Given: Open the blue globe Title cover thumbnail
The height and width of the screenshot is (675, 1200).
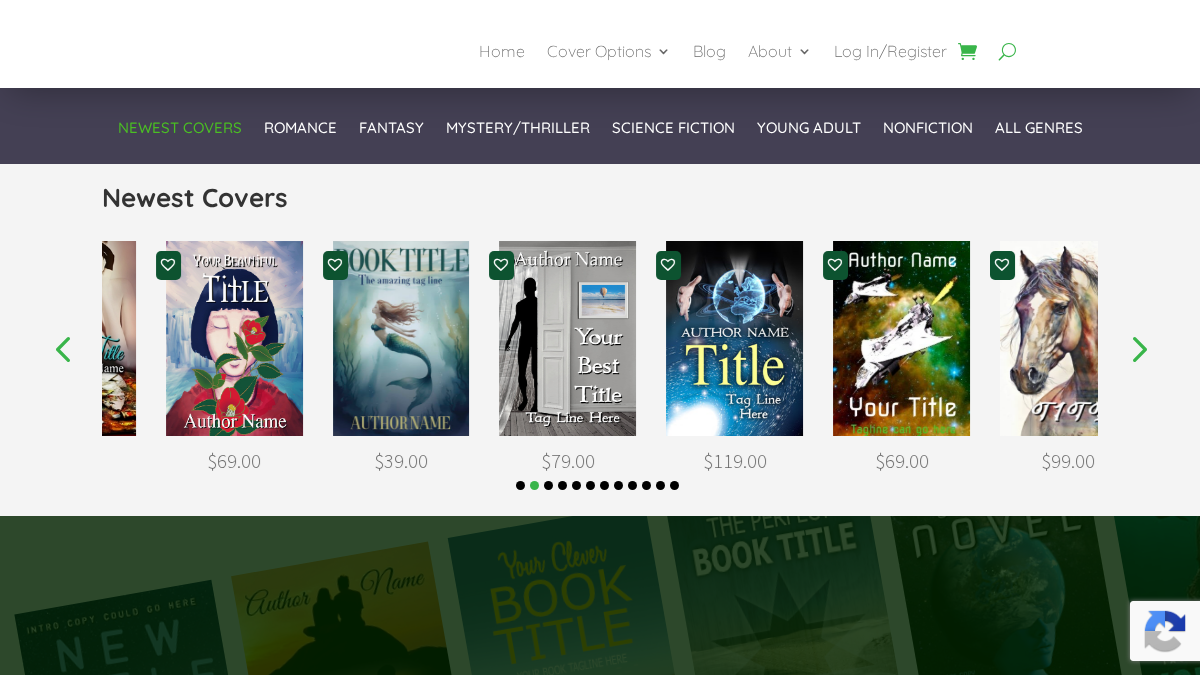Looking at the screenshot, I should [735, 338].
